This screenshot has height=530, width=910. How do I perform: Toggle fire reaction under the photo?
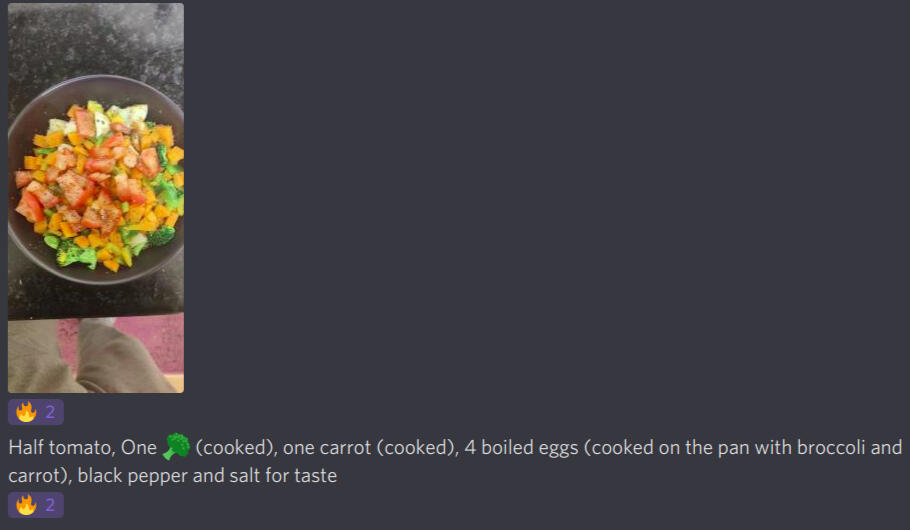pos(36,412)
